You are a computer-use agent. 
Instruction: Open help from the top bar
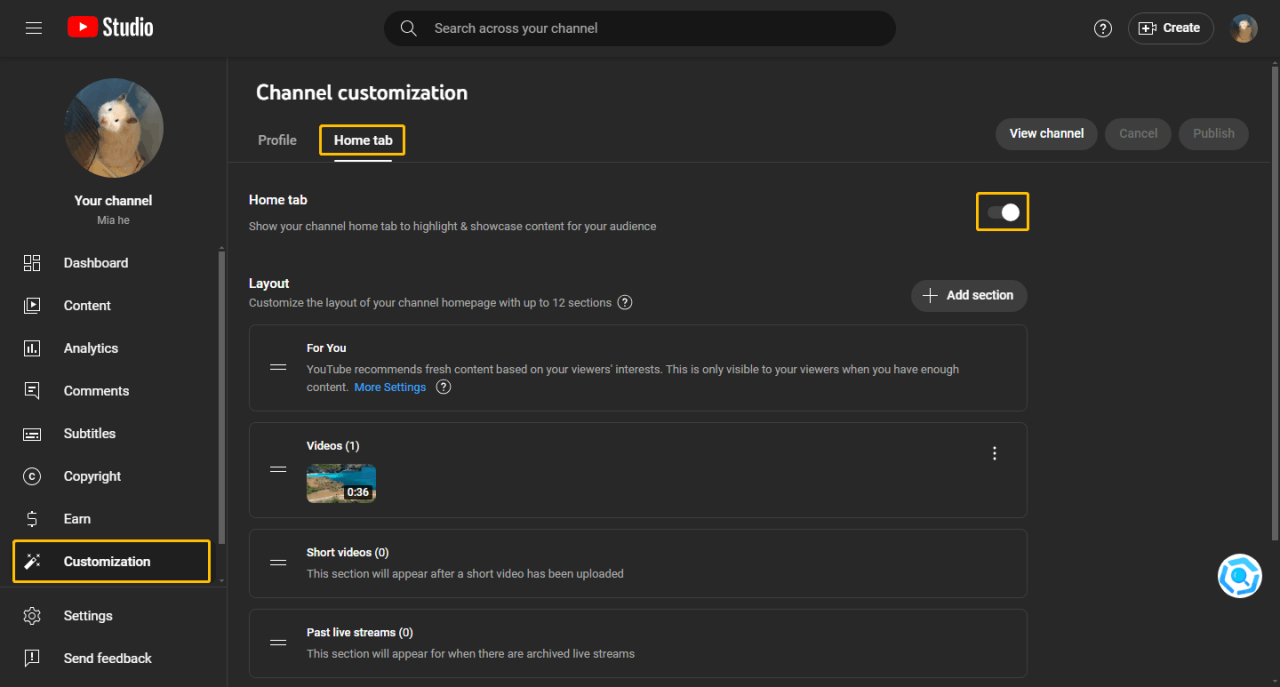pos(1102,28)
